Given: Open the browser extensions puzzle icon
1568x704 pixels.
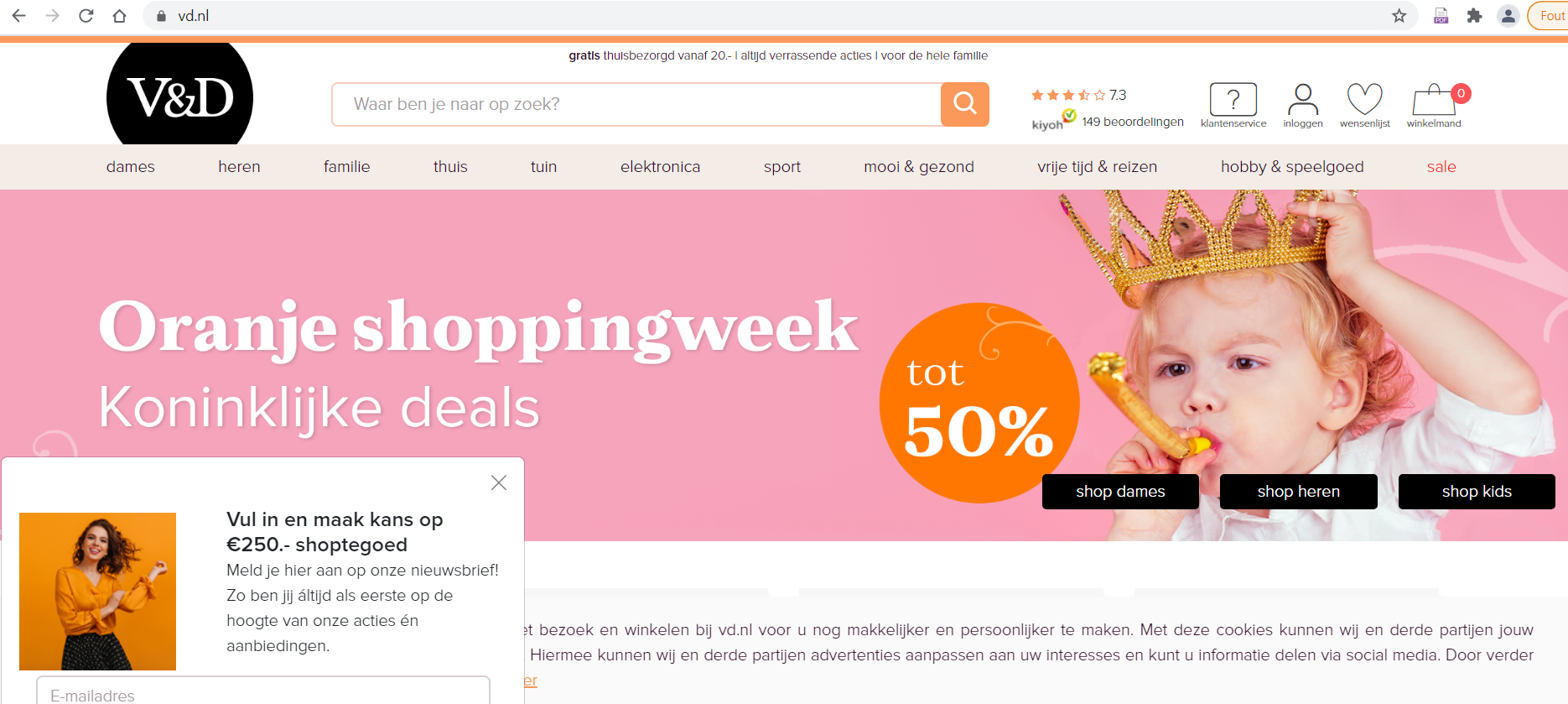Looking at the screenshot, I should coord(1474,16).
